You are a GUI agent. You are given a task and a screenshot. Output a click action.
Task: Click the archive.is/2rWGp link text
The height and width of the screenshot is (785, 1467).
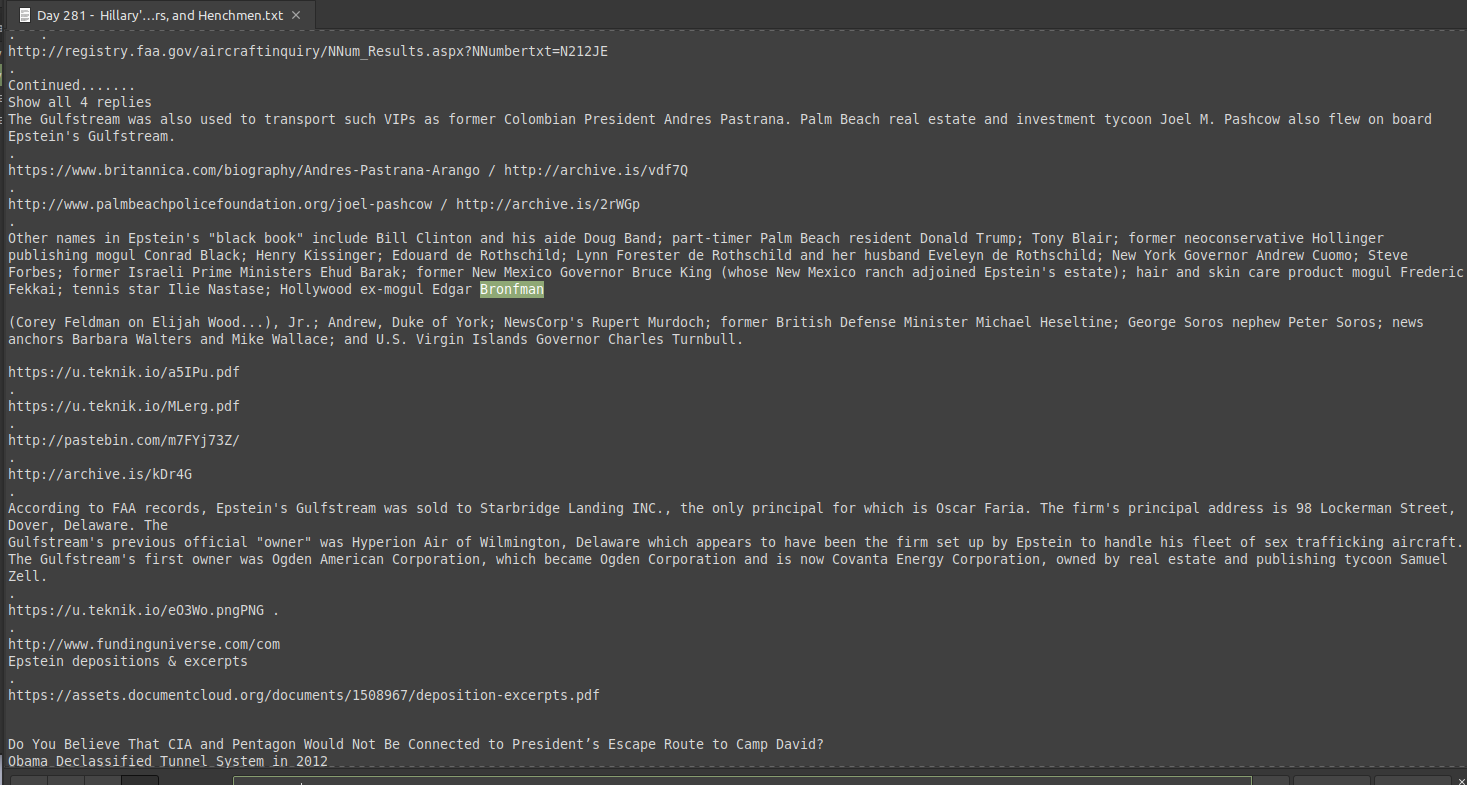(548, 204)
